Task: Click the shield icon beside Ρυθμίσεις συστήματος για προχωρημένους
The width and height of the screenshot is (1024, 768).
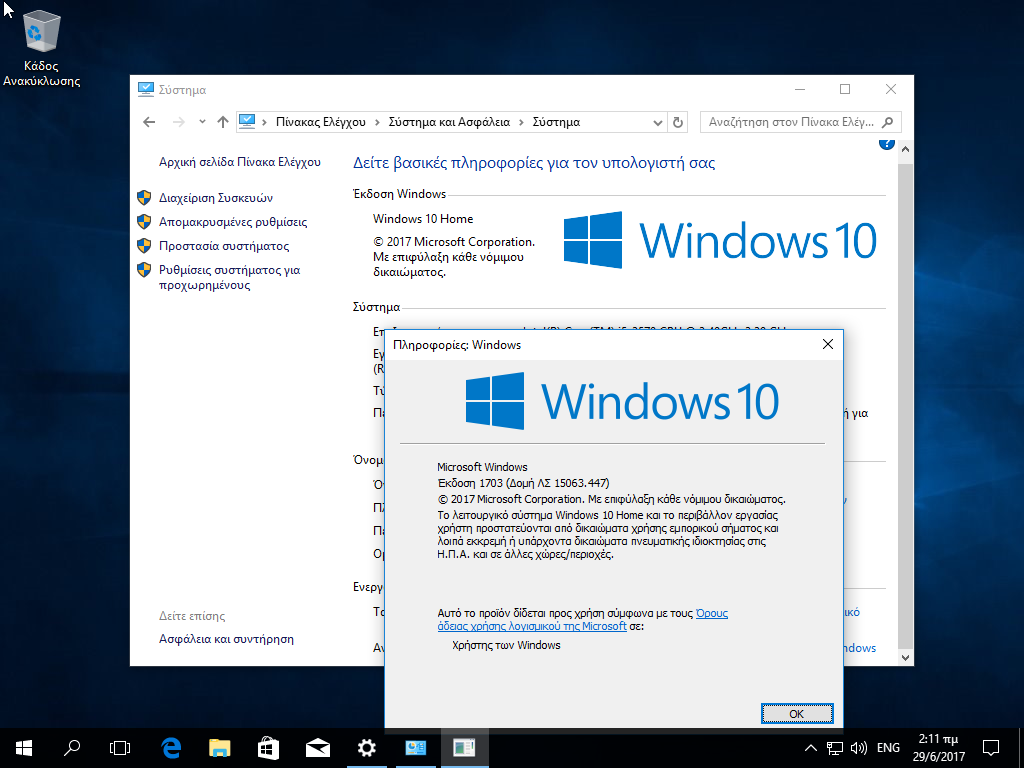Action: pyautogui.click(x=144, y=270)
